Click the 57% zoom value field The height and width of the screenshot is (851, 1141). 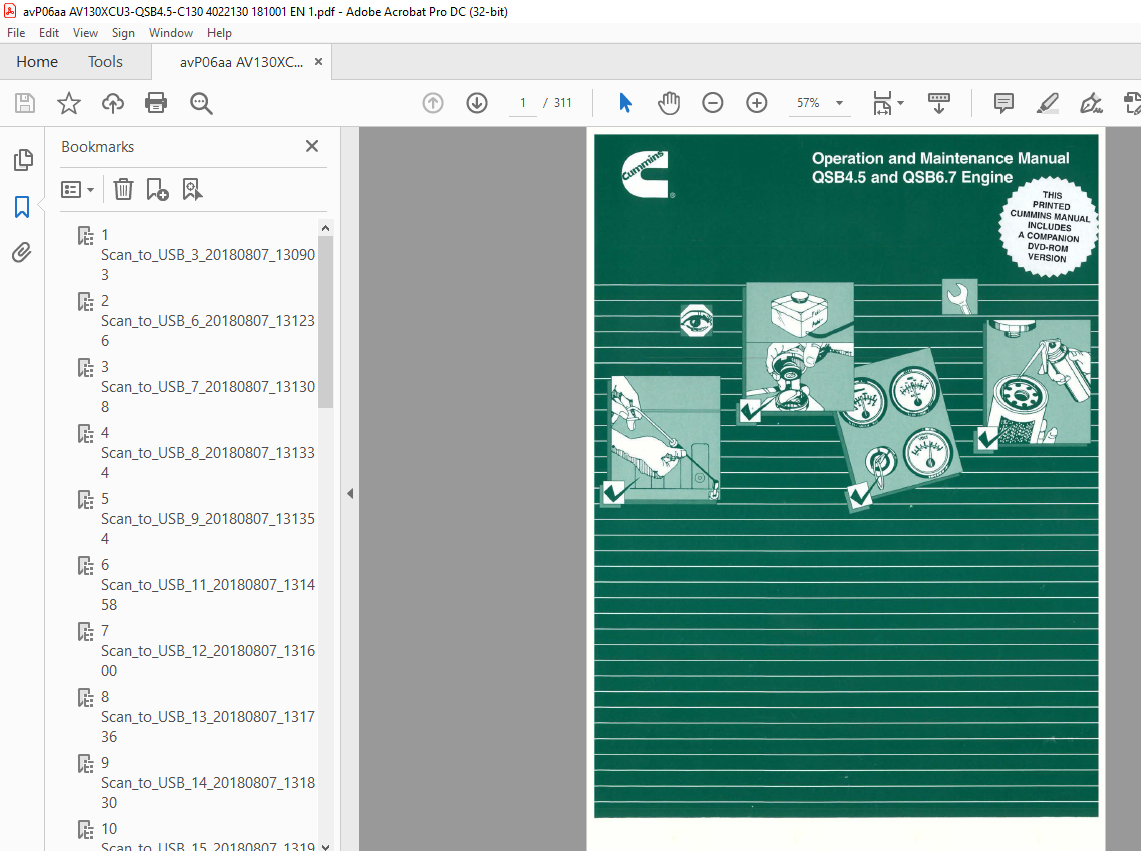point(808,103)
